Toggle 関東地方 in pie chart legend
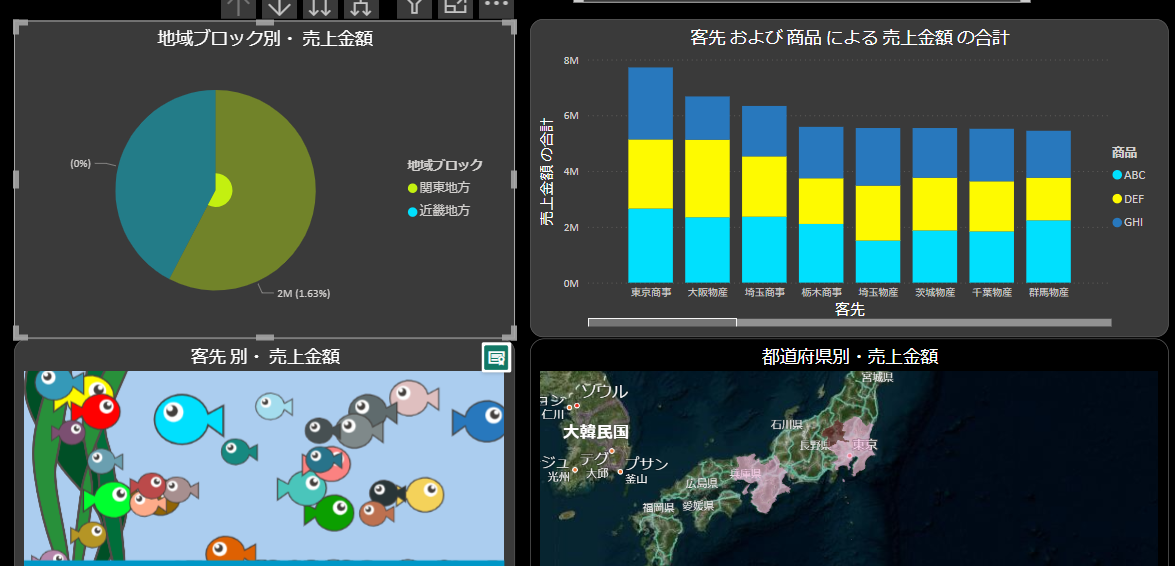This screenshot has width=1175, height=566. (444, 188)
